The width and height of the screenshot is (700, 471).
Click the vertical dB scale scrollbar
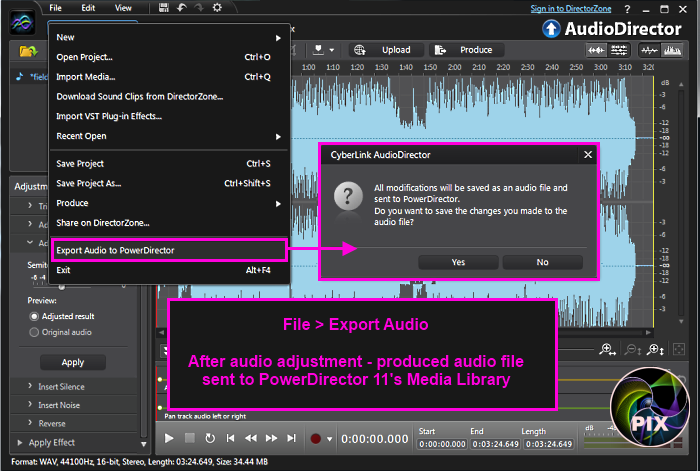pos(681,202)
